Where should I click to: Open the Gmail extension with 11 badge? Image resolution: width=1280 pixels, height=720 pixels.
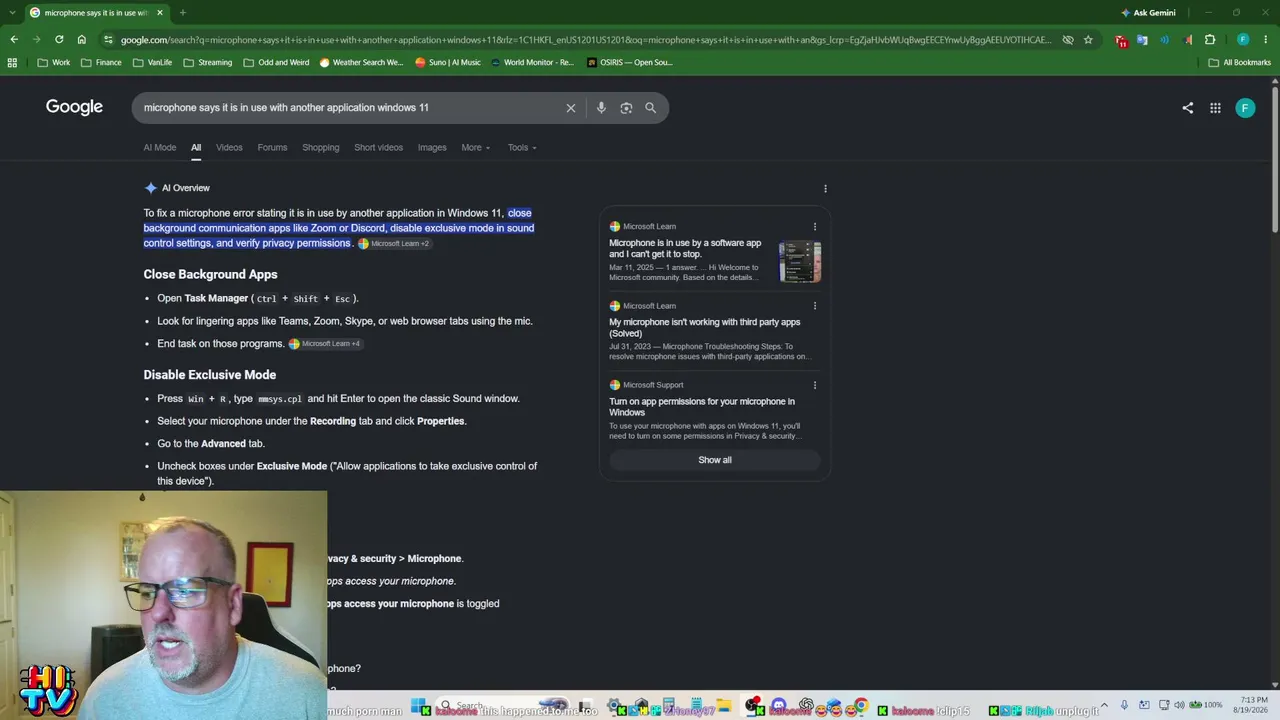(x=1121, y=40)
